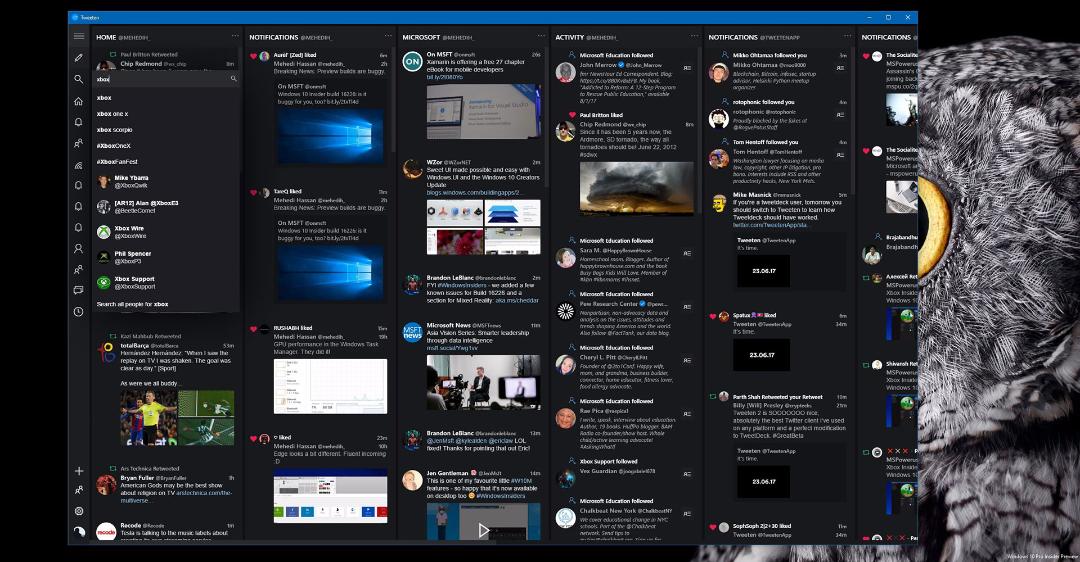The image size is (1080, 562).
Task: Click the clock icon in the sidebar
Action: [79, 312]
